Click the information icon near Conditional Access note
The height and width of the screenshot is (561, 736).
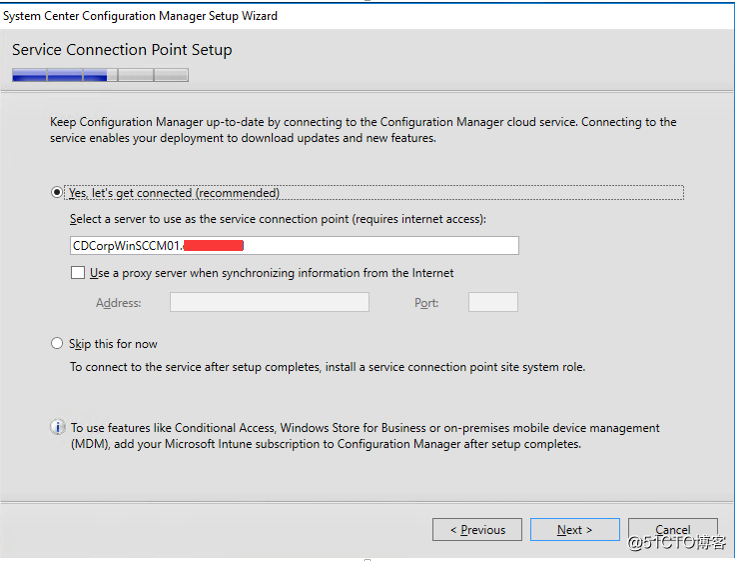58,428
